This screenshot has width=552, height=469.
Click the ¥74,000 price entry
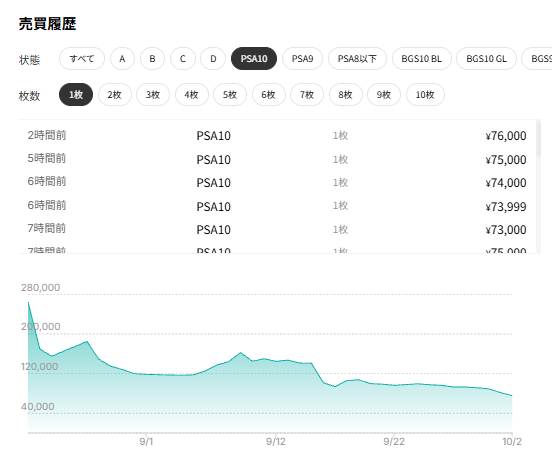click(506, 183)
